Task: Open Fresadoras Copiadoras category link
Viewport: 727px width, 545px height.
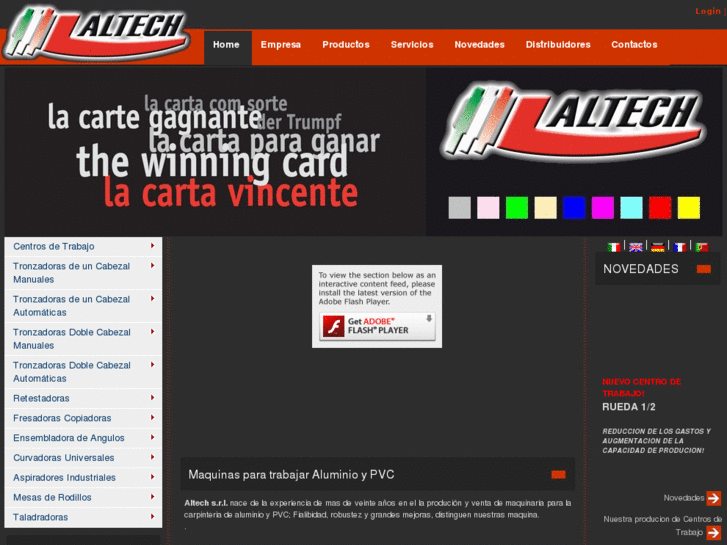Action: [62, 418]
